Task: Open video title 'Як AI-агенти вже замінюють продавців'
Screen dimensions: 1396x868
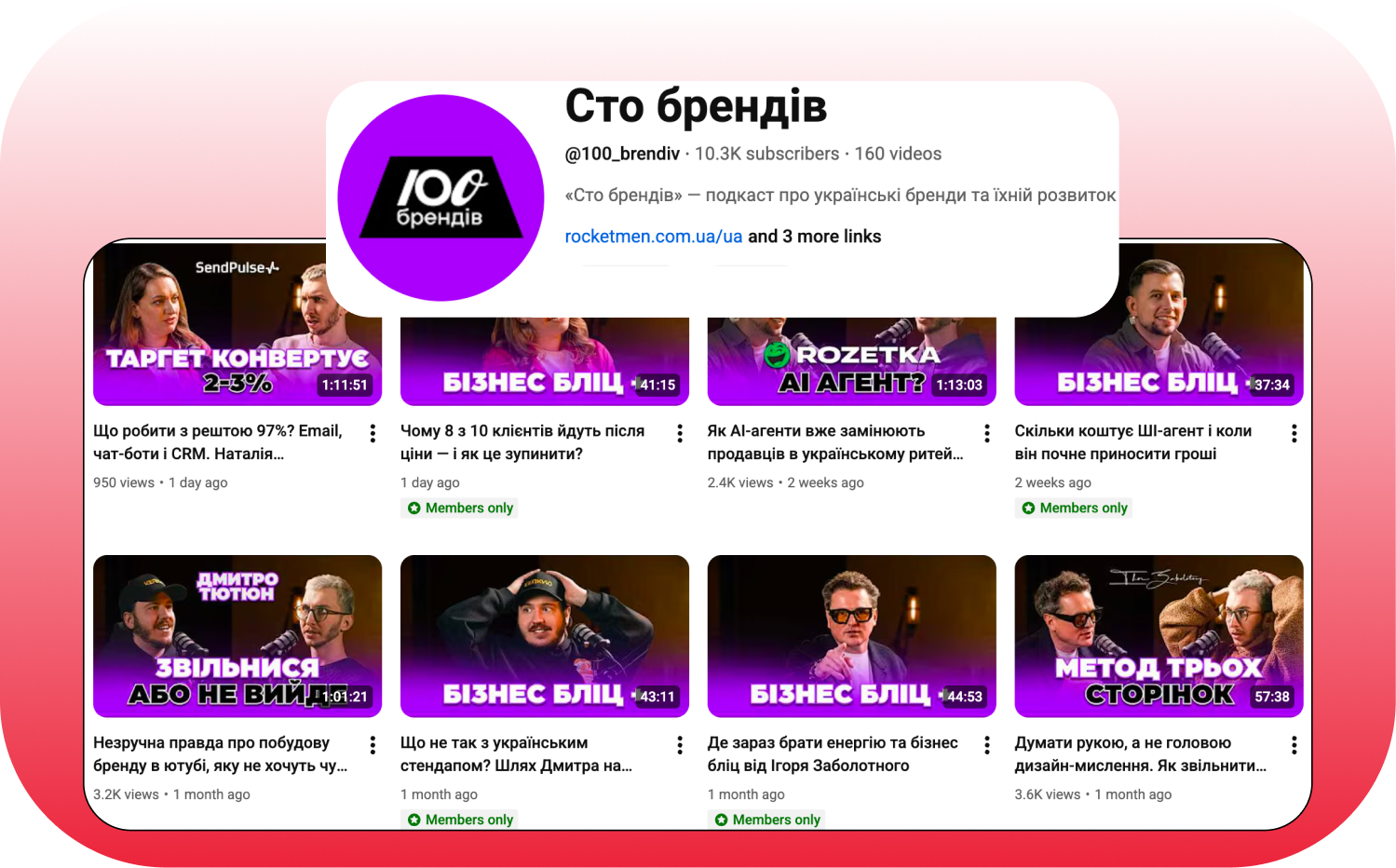Action: [835, 442]
